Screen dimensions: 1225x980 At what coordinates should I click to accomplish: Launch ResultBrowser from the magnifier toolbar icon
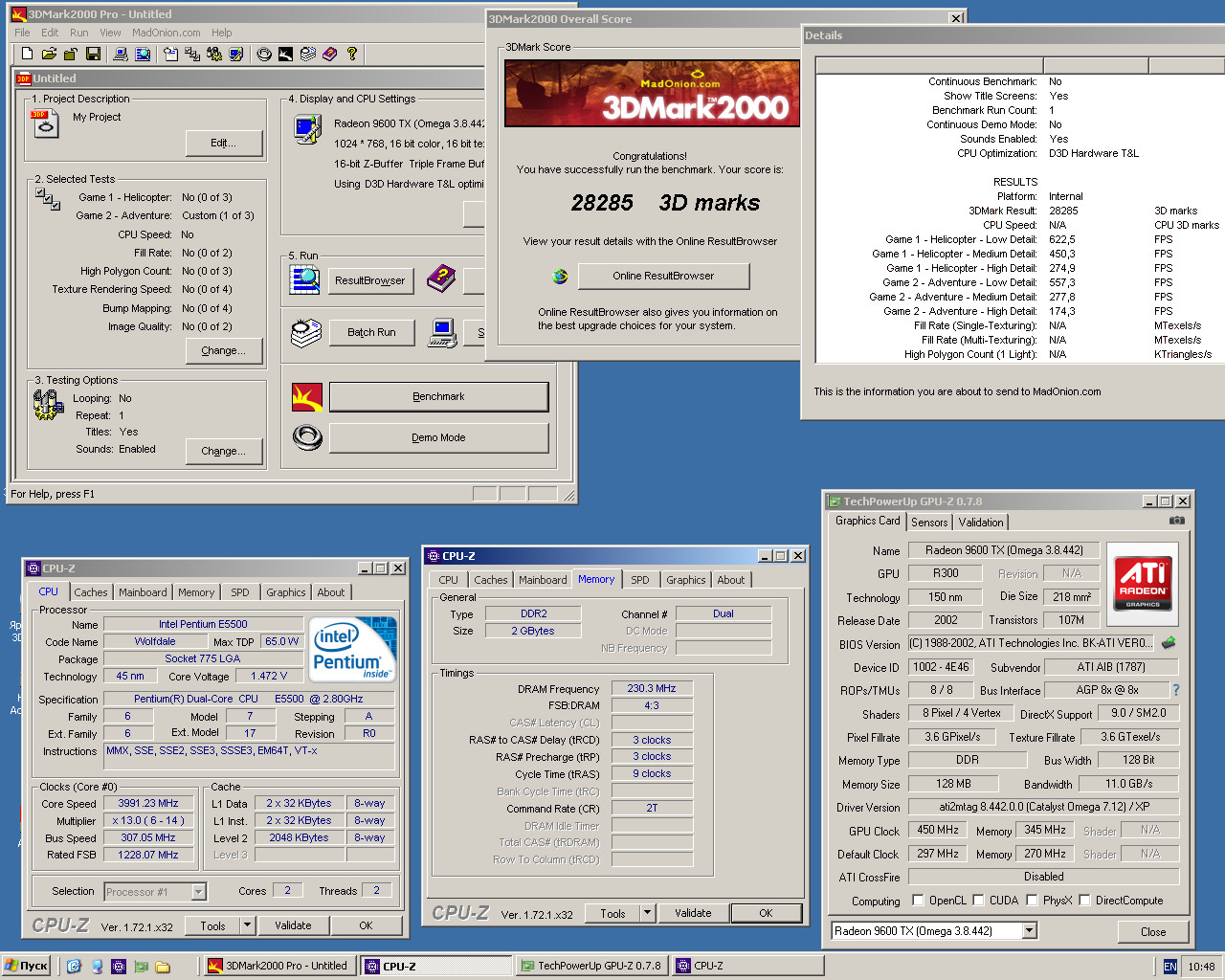[143, 54]
